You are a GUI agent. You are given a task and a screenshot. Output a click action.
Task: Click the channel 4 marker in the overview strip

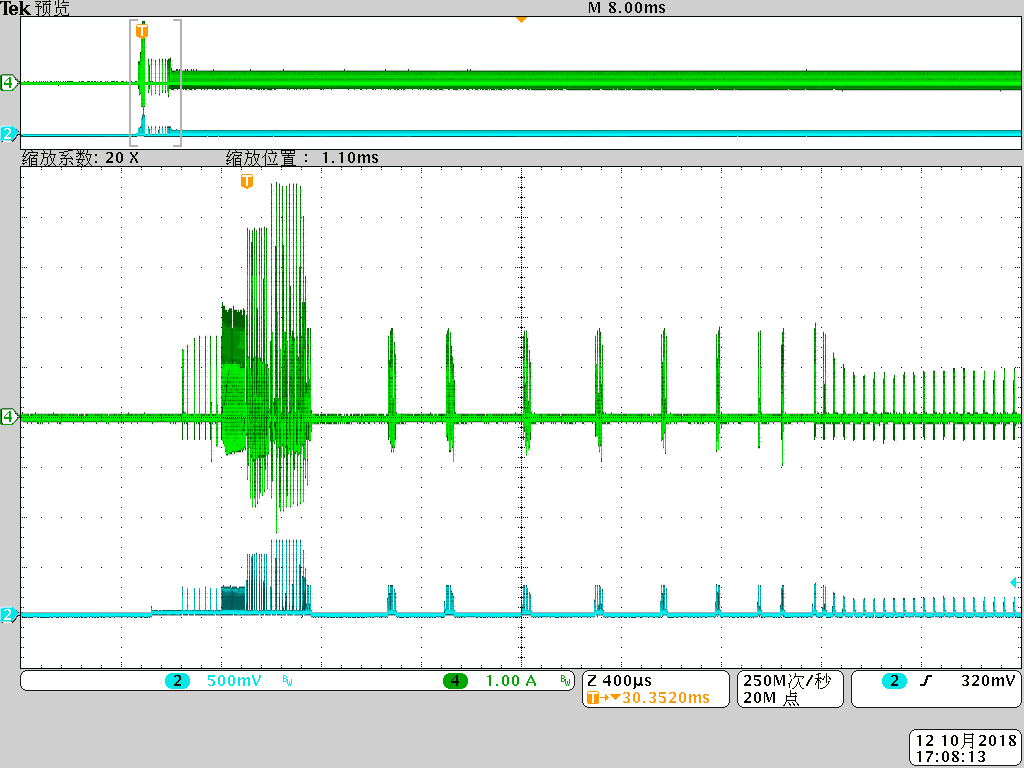pyautogui.click(x=9, y=83)
